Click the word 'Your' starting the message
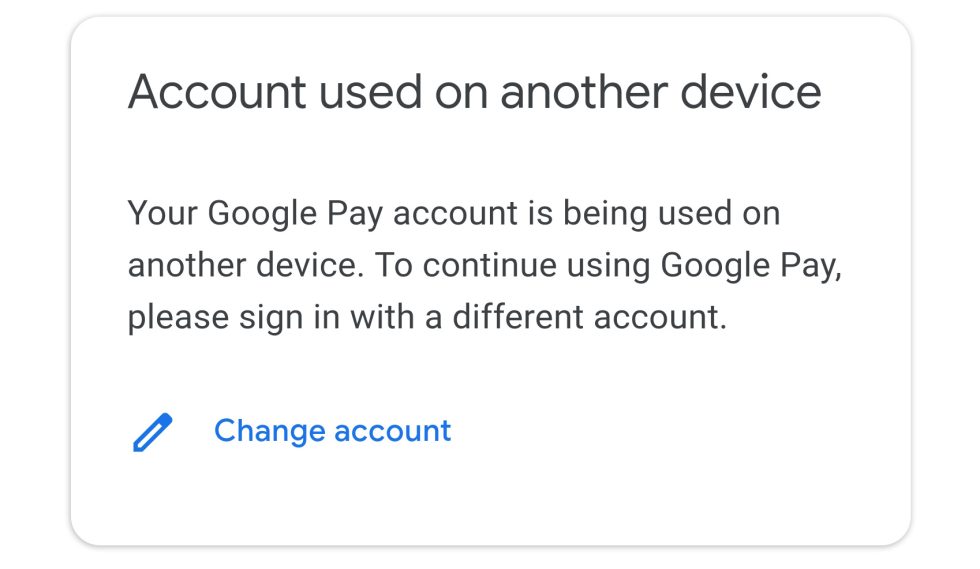The image size is (980, 569). click(162, 213)
